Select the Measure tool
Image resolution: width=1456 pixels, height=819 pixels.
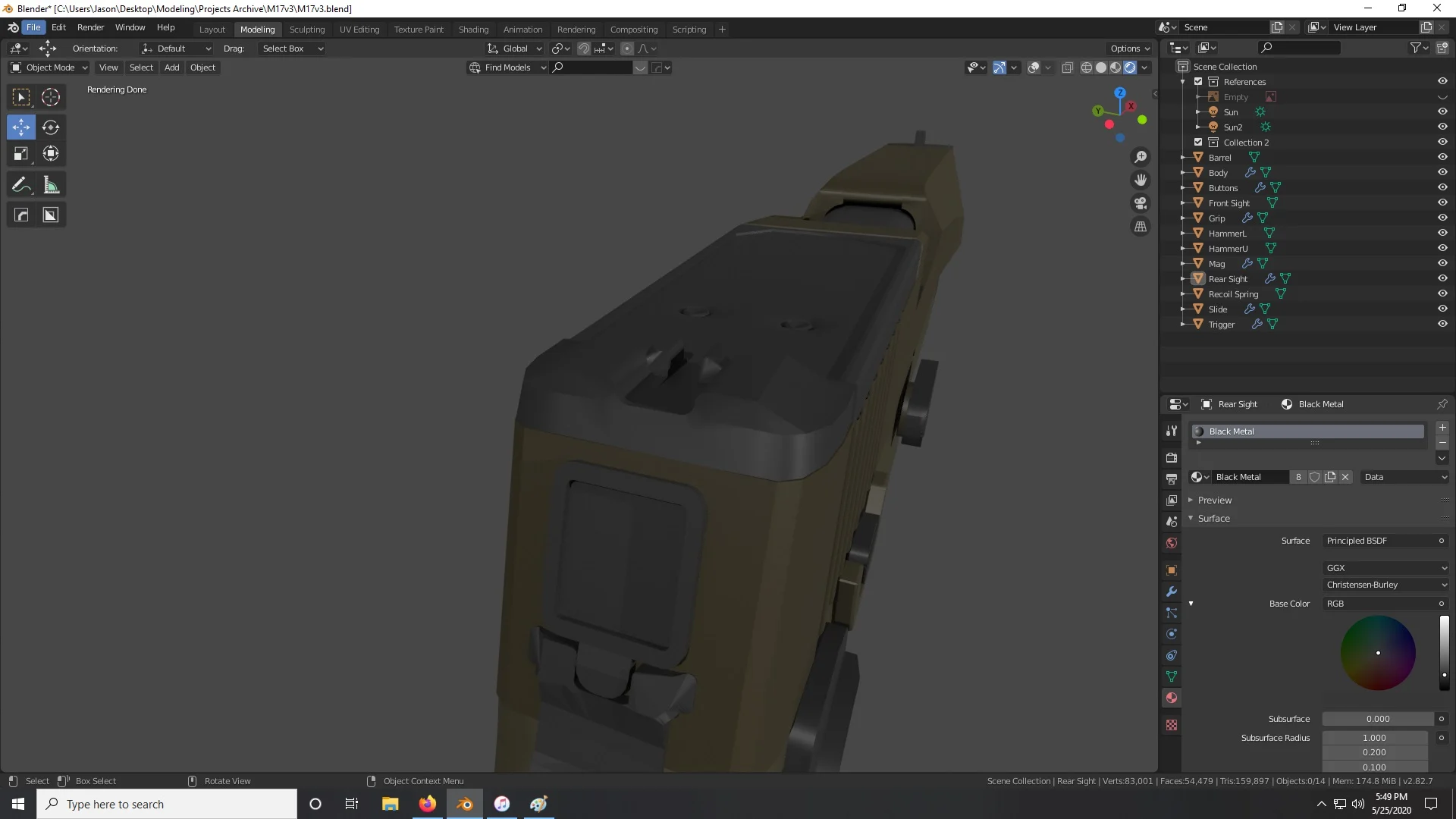point(51,185)
